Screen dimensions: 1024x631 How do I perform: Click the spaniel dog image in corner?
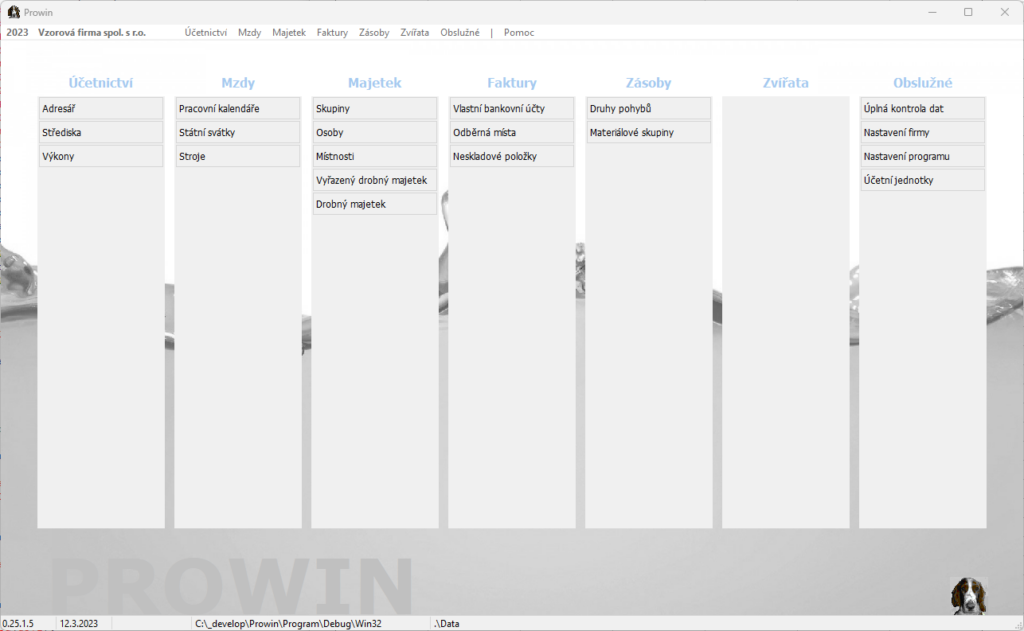tap(968, 596)
